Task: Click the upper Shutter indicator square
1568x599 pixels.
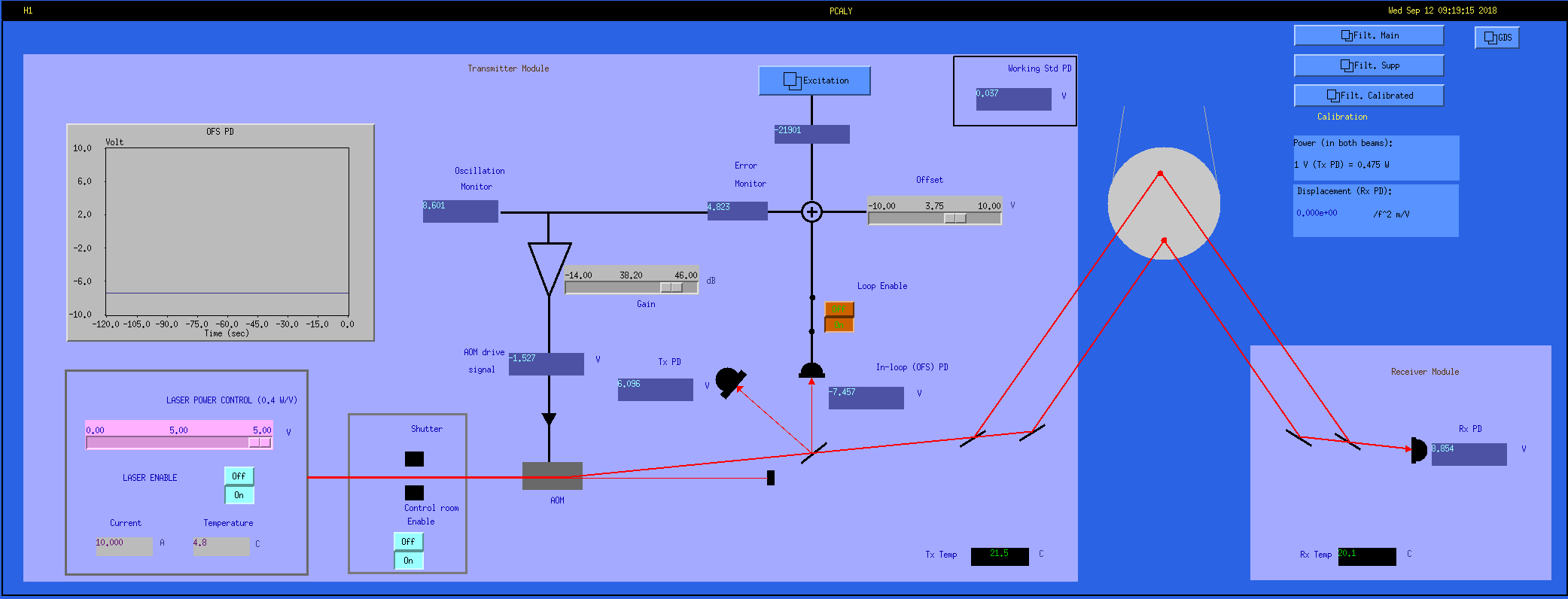Action: 414,459
